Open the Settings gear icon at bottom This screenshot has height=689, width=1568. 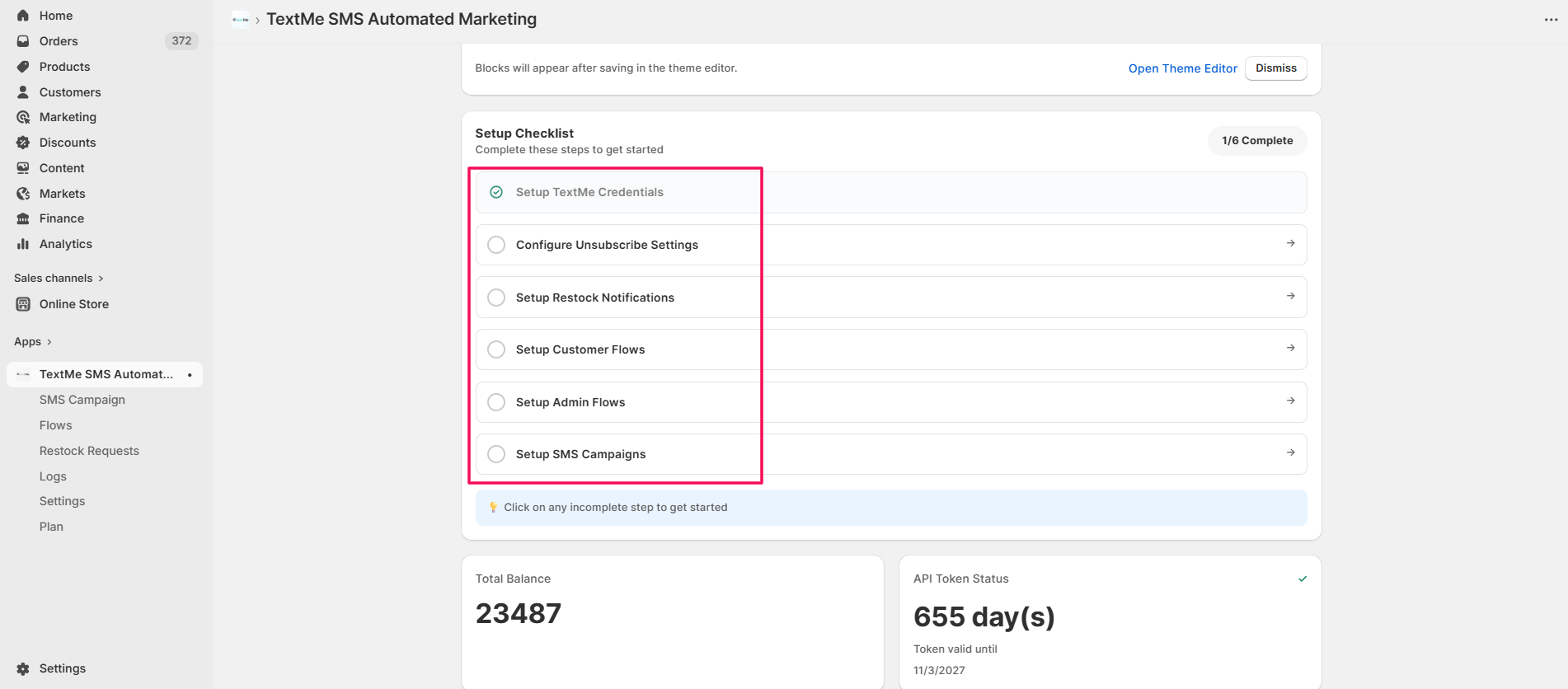click(23, 668)
